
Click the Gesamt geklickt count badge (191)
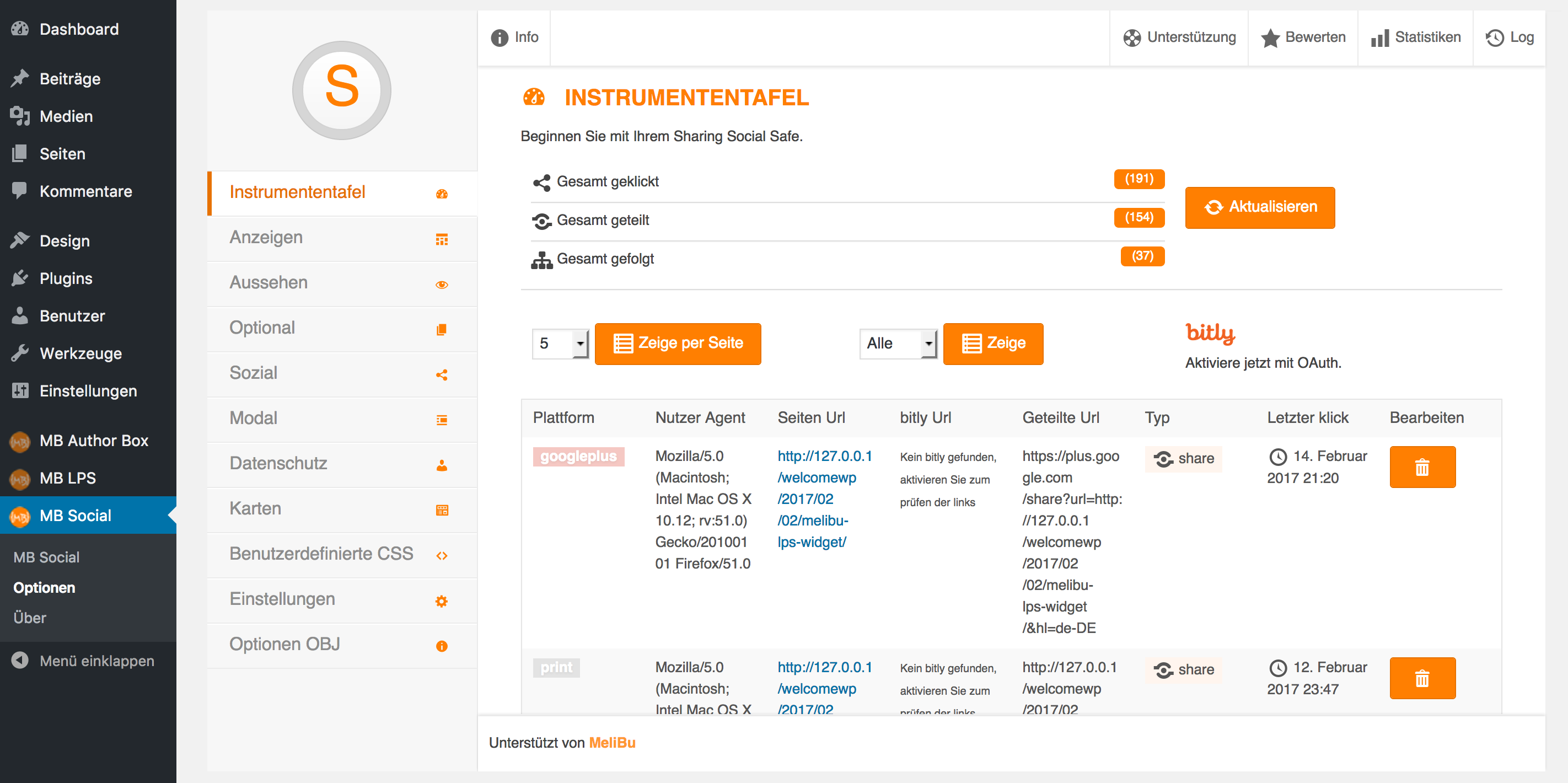(1139, 179)
